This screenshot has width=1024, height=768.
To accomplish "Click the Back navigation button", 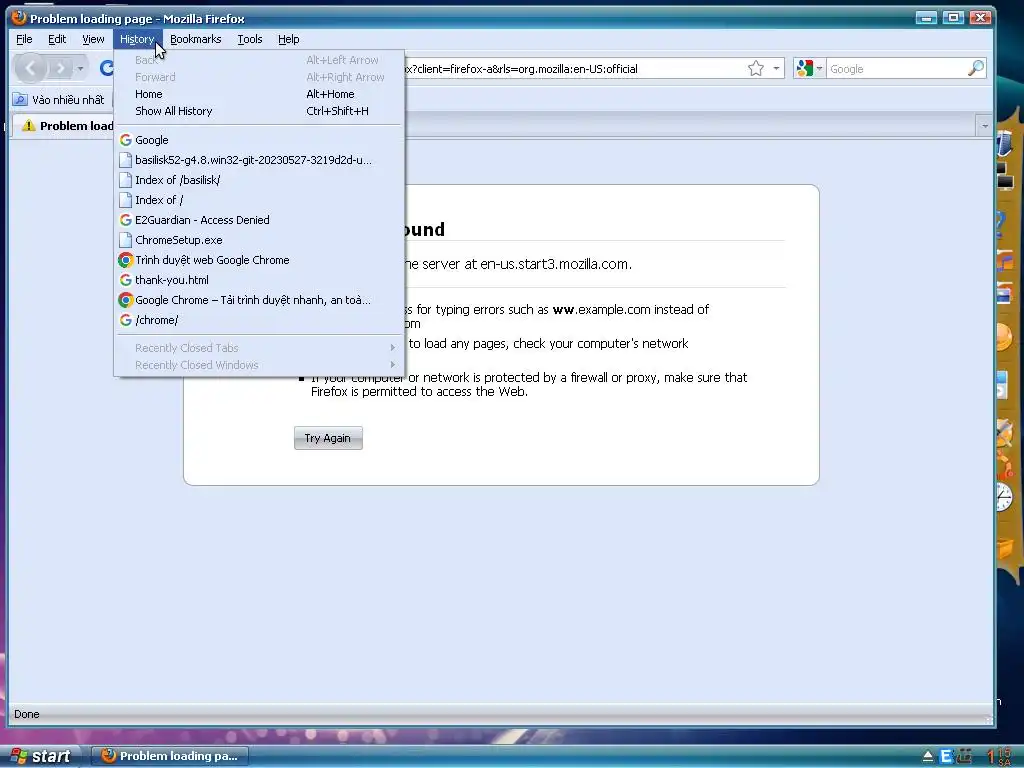I will (x=30, y=68).
